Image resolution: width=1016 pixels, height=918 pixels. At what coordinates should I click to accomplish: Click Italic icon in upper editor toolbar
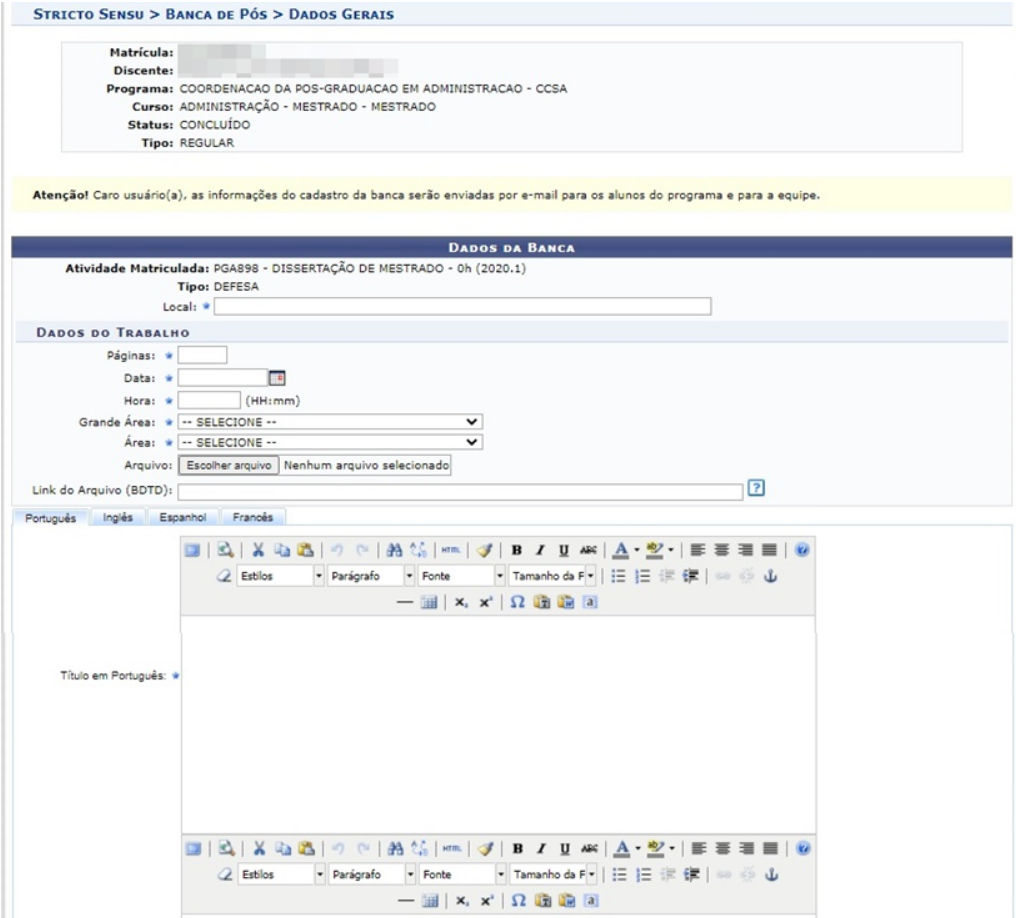pyautogui.click(x=540, y=550)
